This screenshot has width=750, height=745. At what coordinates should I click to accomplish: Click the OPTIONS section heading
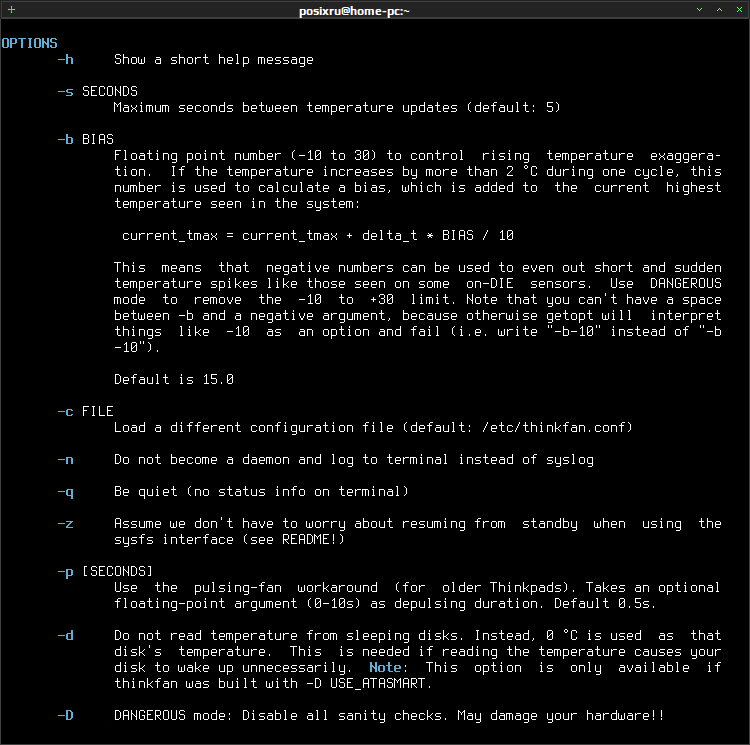(29, 44)
